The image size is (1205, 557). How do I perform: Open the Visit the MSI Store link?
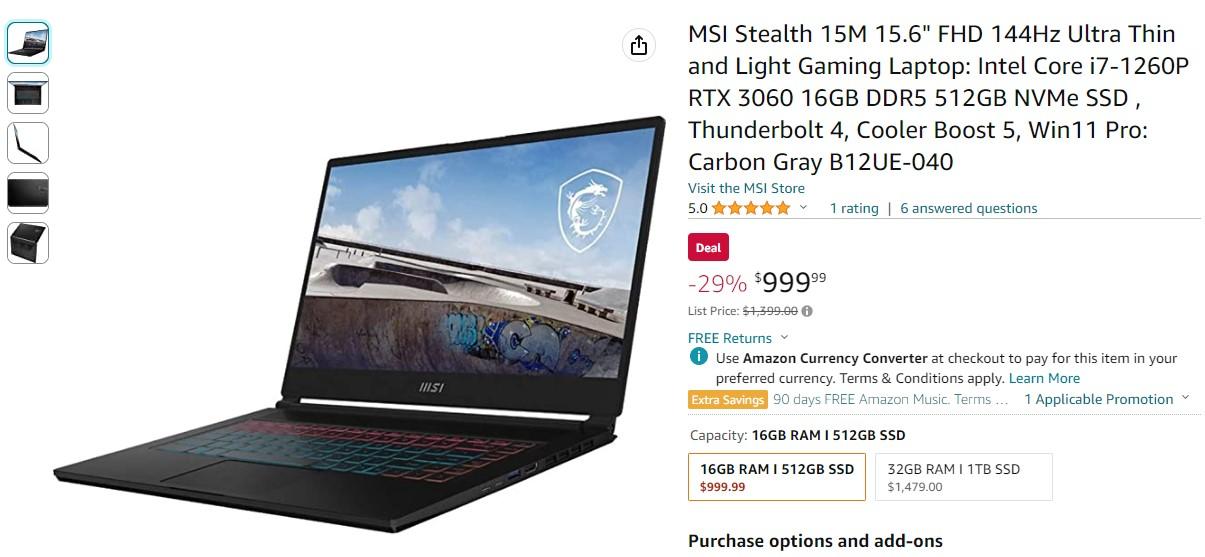[746, 188]
